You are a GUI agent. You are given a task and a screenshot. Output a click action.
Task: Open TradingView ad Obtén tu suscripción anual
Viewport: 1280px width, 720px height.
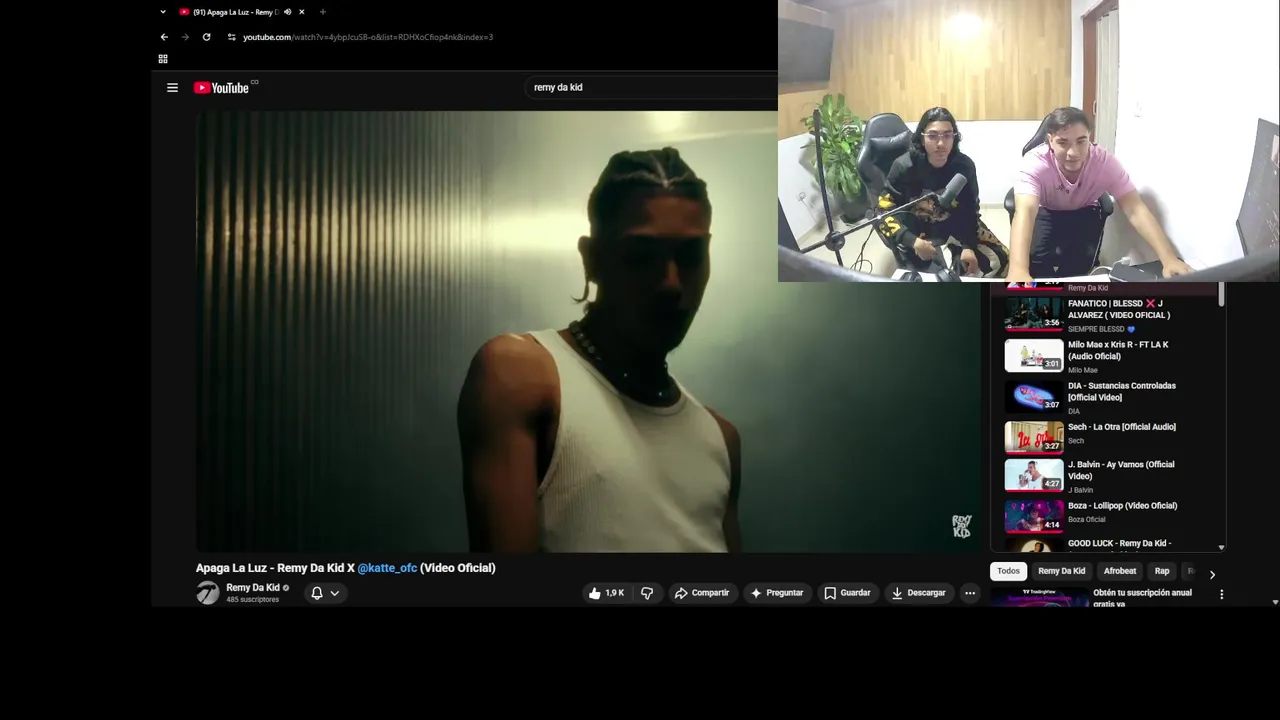[x=1142, y=598]
